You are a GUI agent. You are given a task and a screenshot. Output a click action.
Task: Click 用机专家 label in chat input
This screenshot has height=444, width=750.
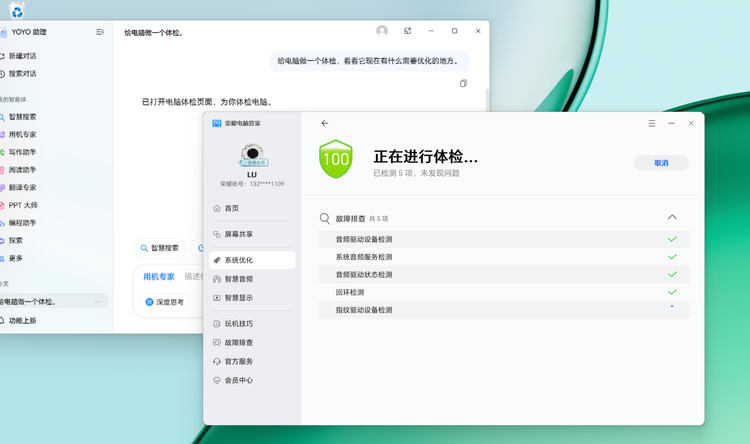[x=159, y=277]
